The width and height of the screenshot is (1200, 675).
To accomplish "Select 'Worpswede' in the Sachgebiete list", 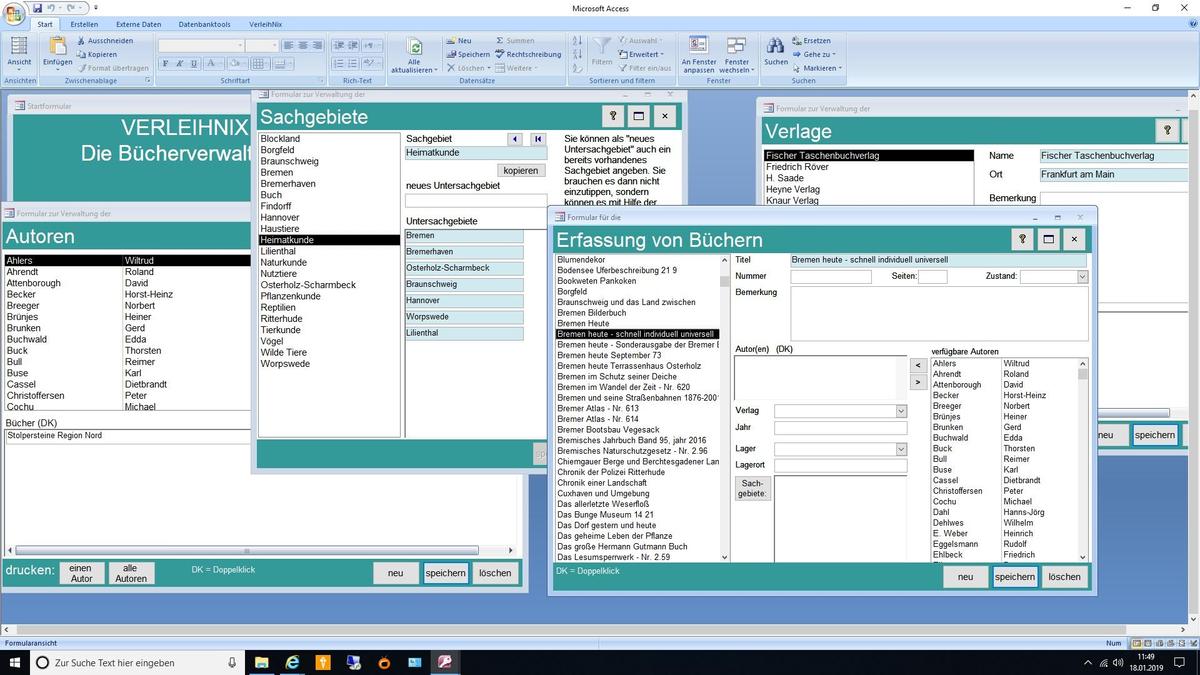I will point(285,364).
